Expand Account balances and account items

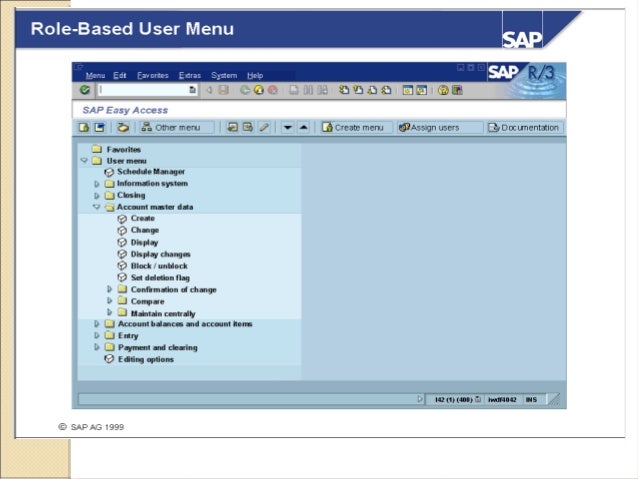[x=97, y=324]
